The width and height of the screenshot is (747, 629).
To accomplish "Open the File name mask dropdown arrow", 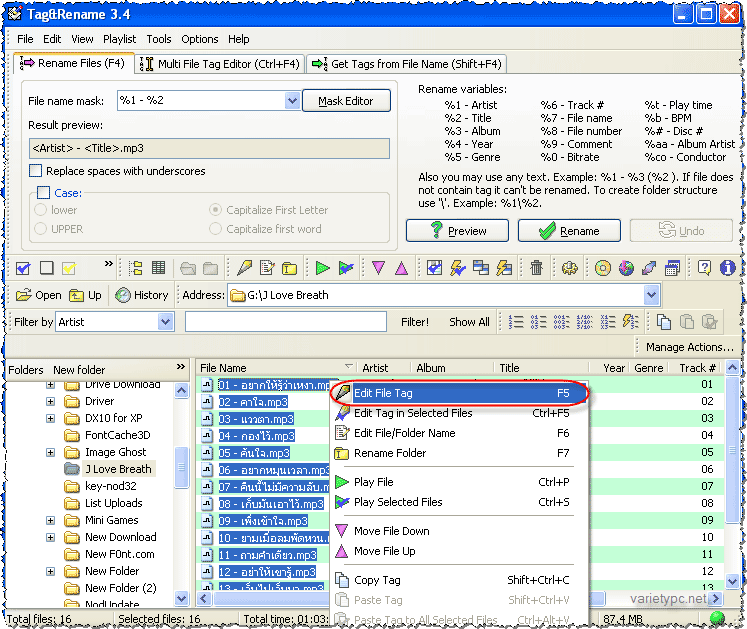I will 292,101.
